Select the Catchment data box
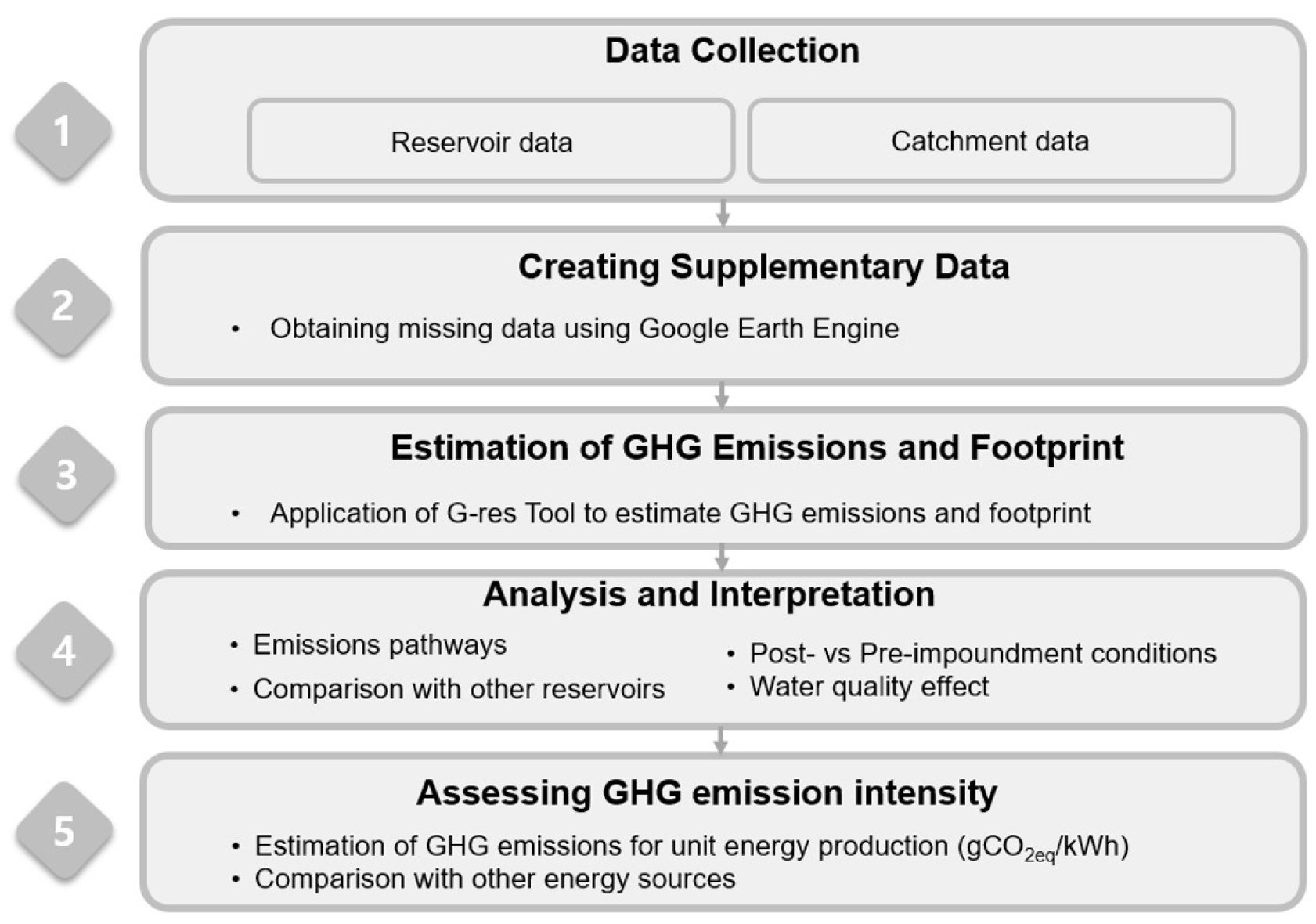This screenshot has width=1316, height=924. [990, 141]
